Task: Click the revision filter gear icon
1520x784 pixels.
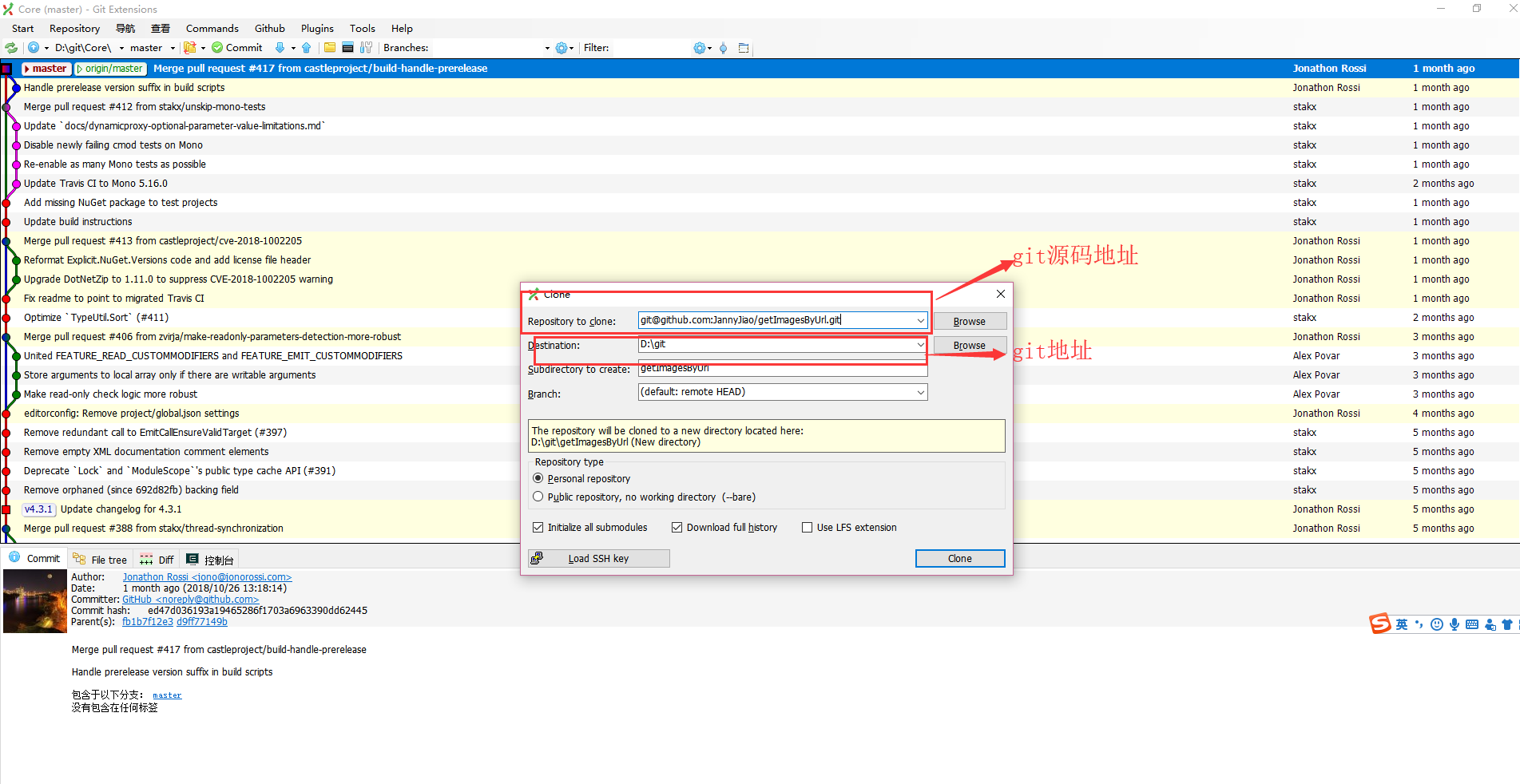Action: tap(700, 48)
